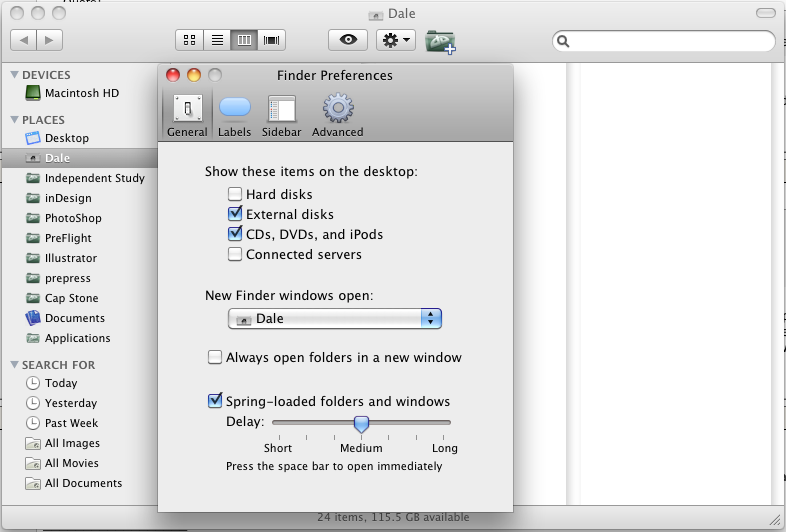Enable Connected servers checkbox

click(x=235, y=254)
